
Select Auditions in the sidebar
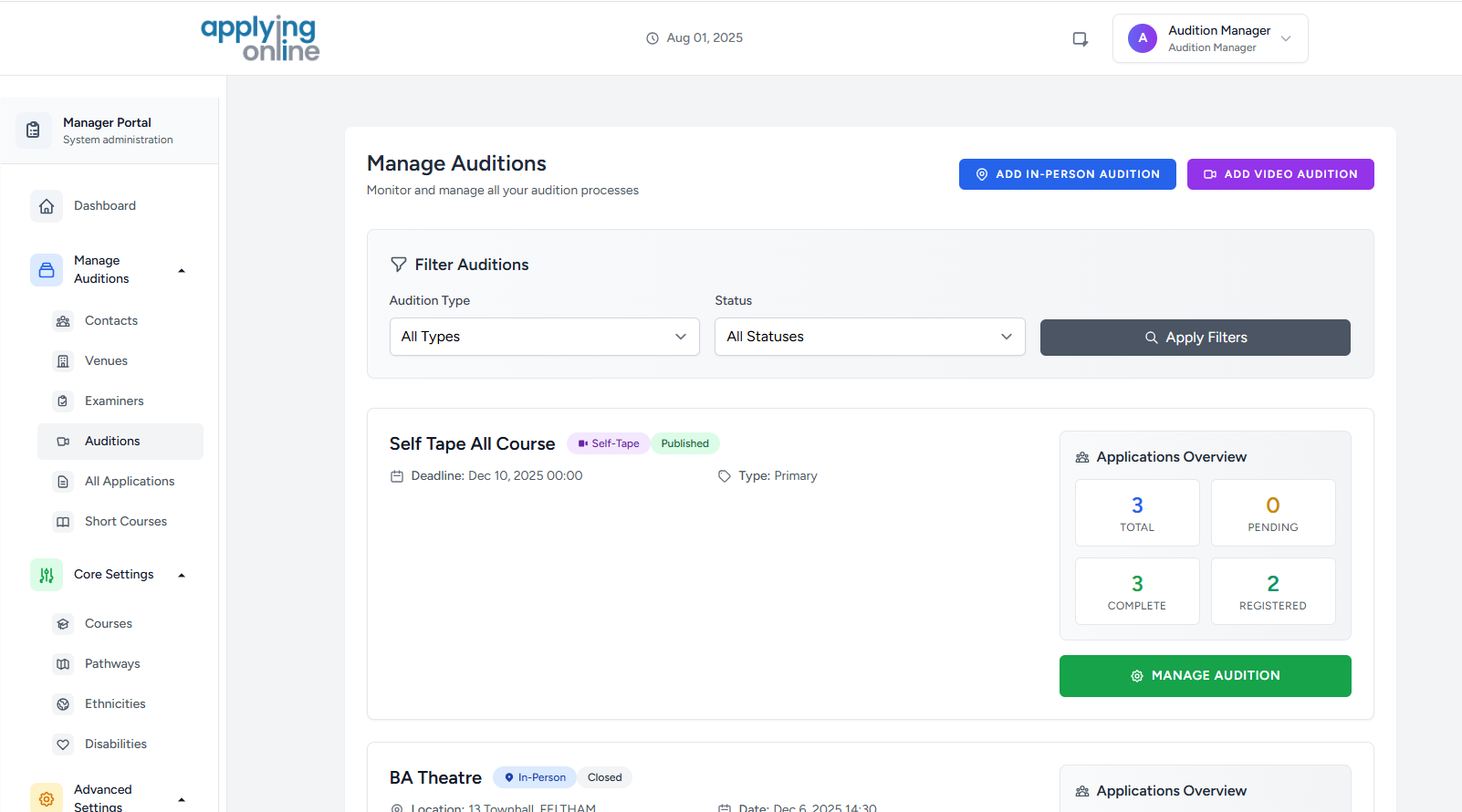120,442
